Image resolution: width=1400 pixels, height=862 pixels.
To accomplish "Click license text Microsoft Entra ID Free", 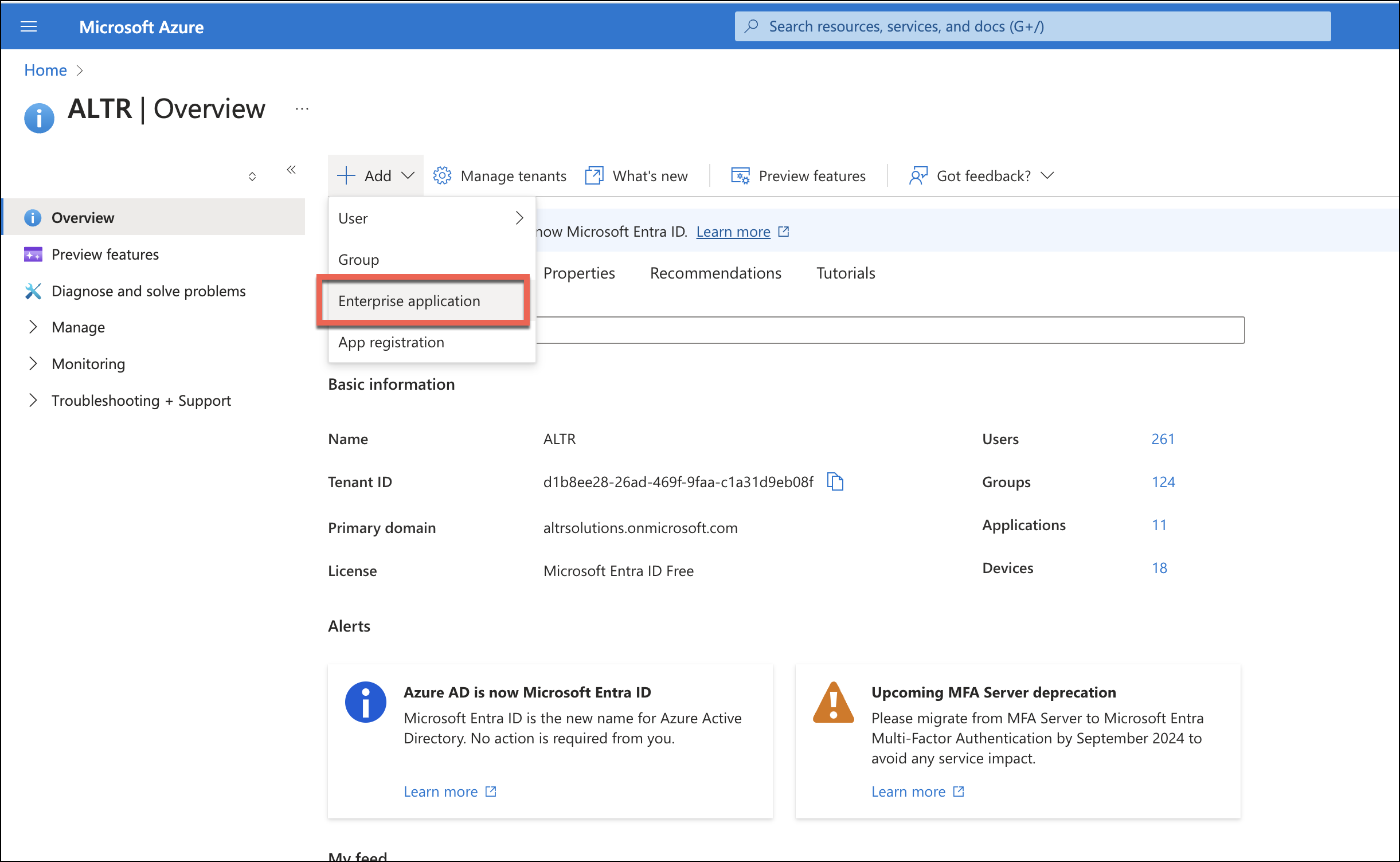I will pos(618,571).
